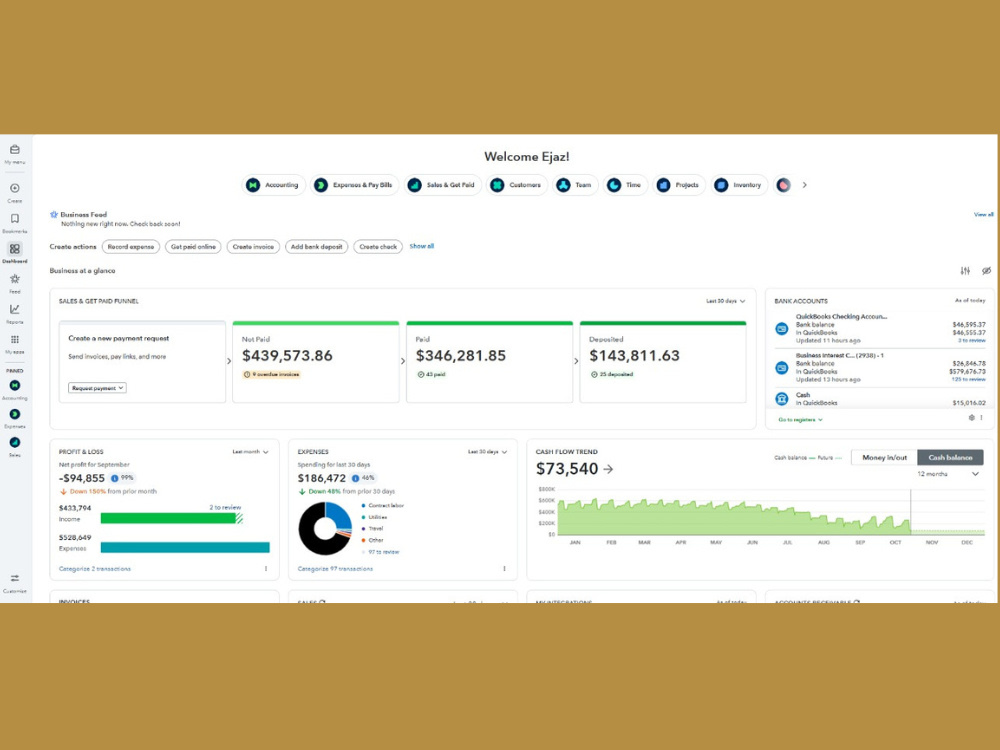
Task: Click the Record expense button
Action: [x=131, y=247]
